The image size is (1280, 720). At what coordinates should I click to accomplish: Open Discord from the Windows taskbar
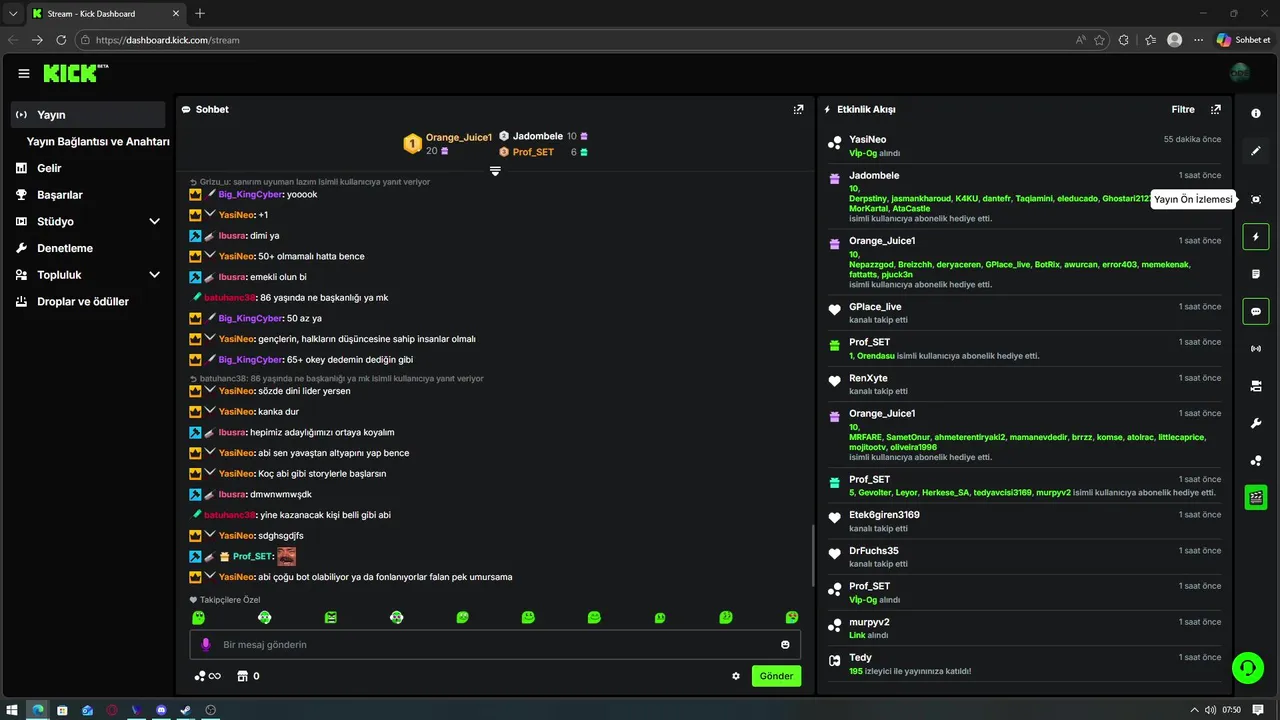click(161, 710)
